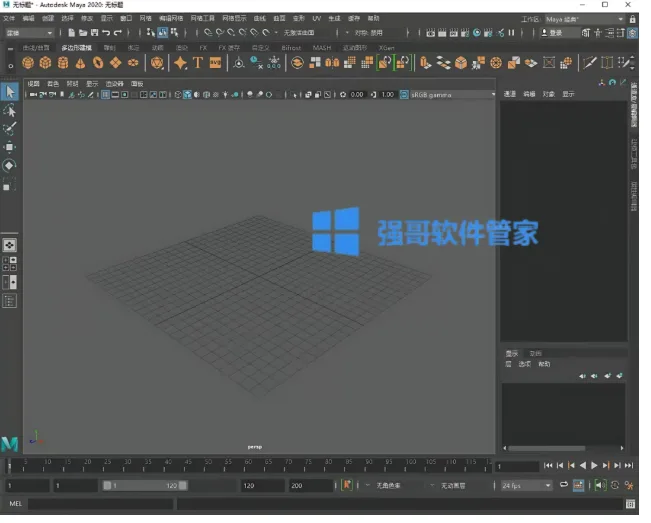Create polygon Type text with T icon
Image resolution: width=651 pixels, height=523 pixels.
click(198, 63)
